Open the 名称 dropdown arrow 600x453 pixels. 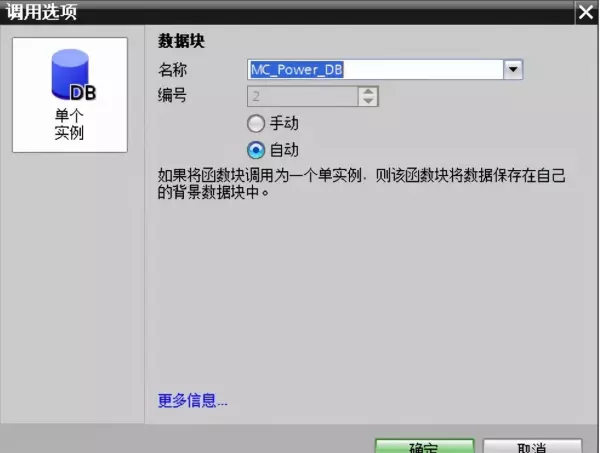[513, 70]
